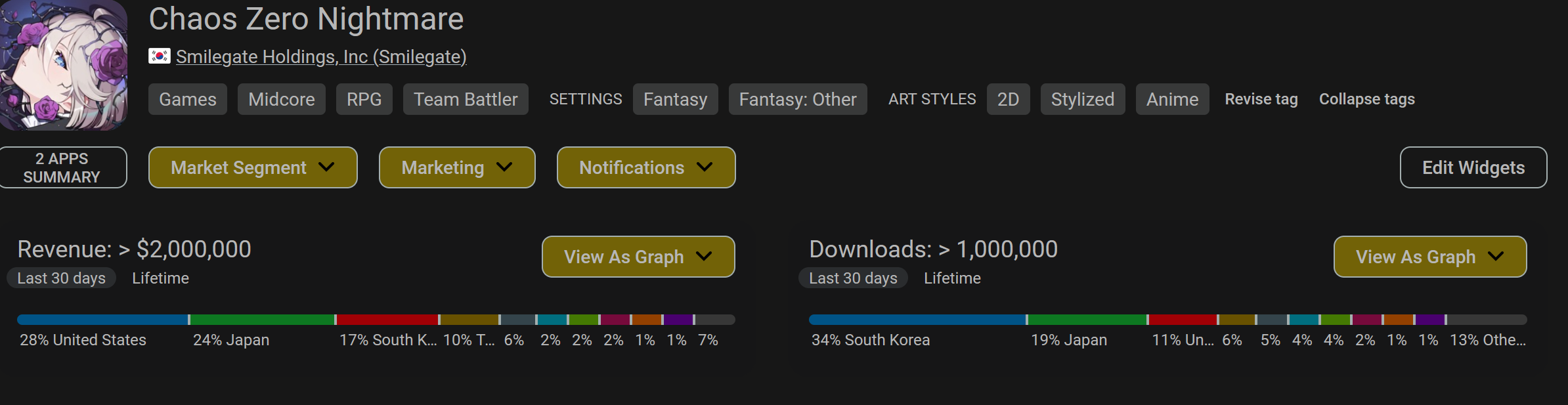Select Revenue Last 30 days tab

click(62, 278)
